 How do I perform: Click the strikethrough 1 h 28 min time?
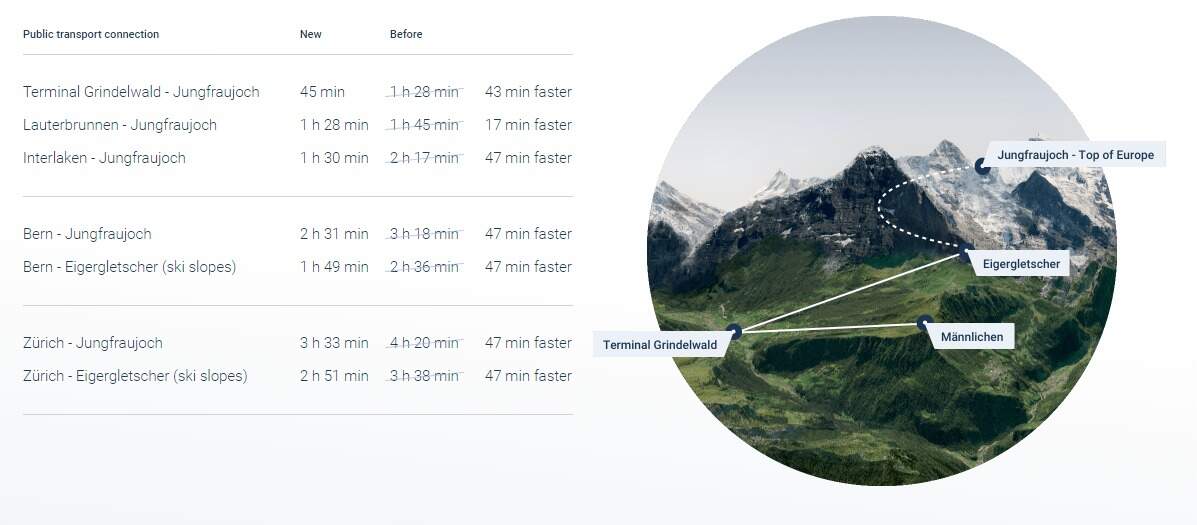pyautogui.click(x=424, y=92)
